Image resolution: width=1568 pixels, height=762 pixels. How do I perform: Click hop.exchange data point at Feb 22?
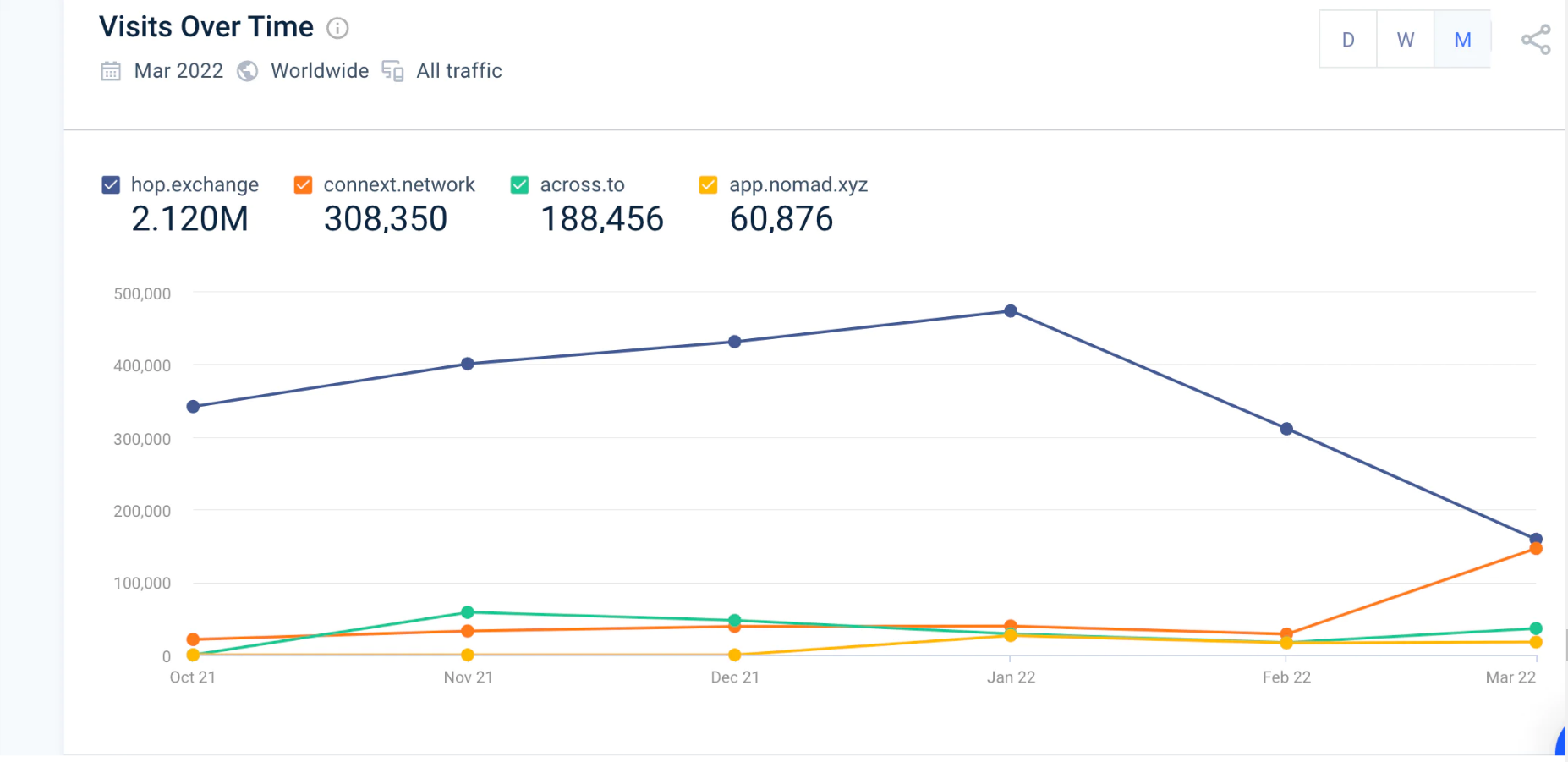pos(1286,429)
